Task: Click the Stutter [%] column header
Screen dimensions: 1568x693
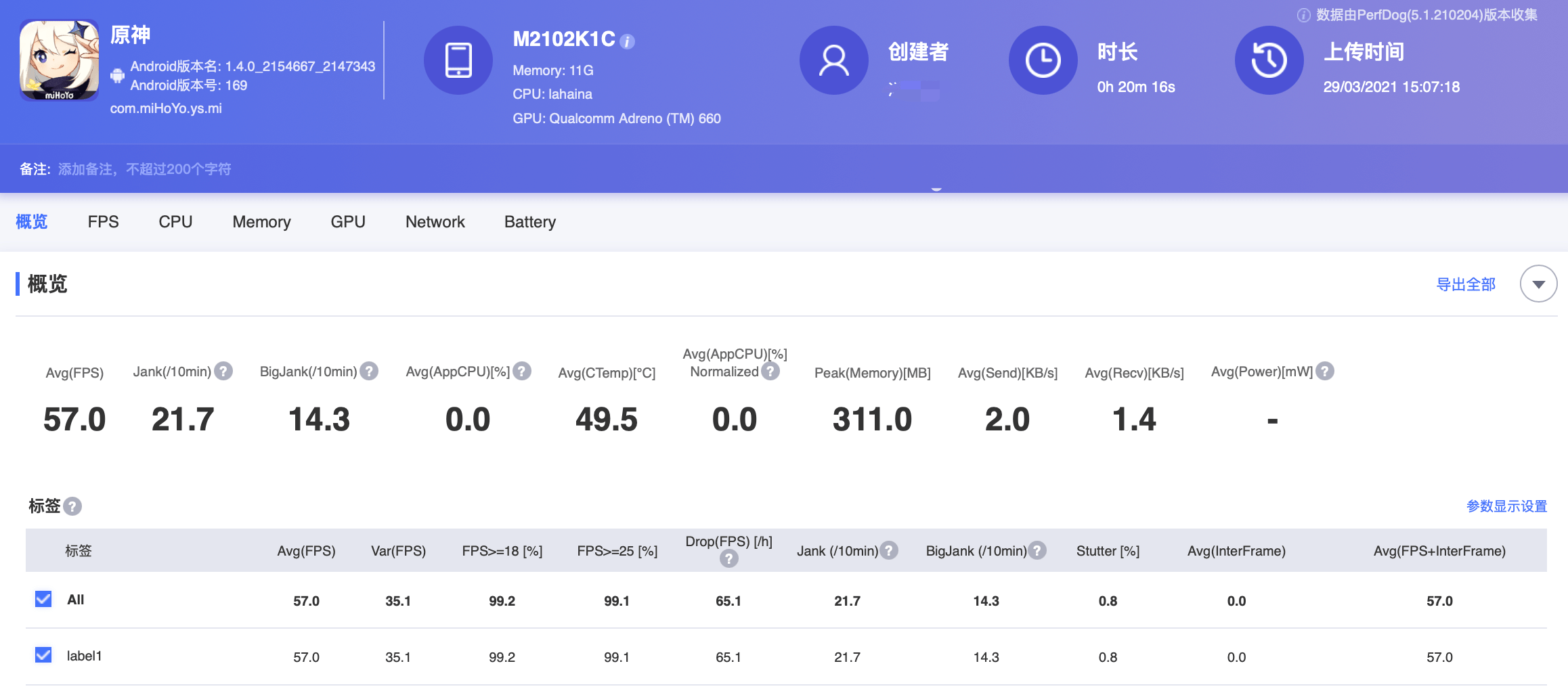Action: [x=1108, y=551]
